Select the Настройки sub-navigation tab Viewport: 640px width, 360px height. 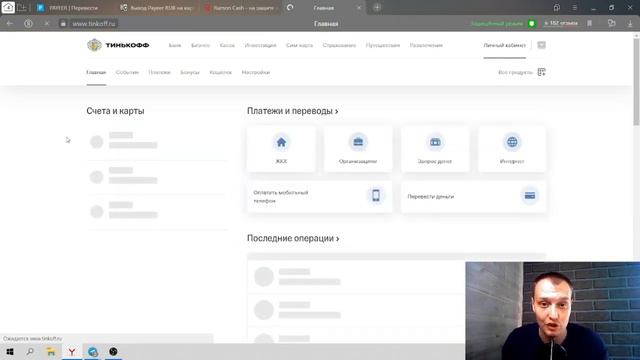tap(256, 72)
